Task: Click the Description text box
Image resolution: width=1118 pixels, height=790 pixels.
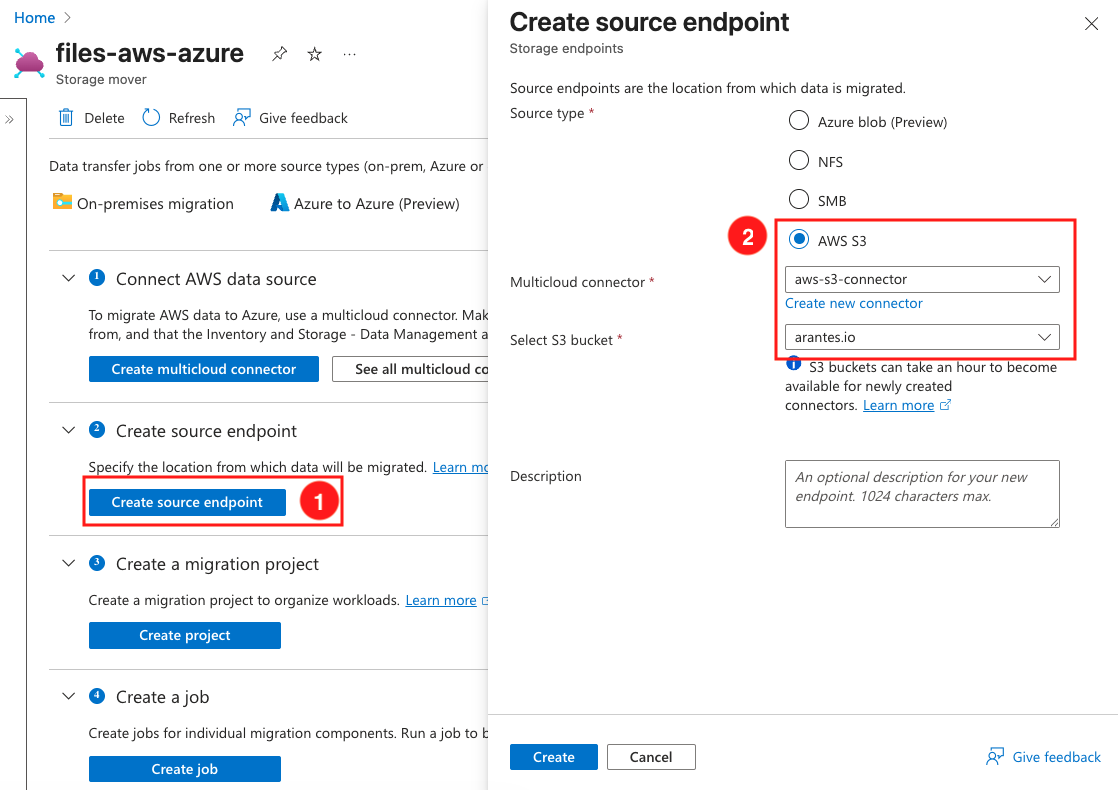Action: click(921, 493)
